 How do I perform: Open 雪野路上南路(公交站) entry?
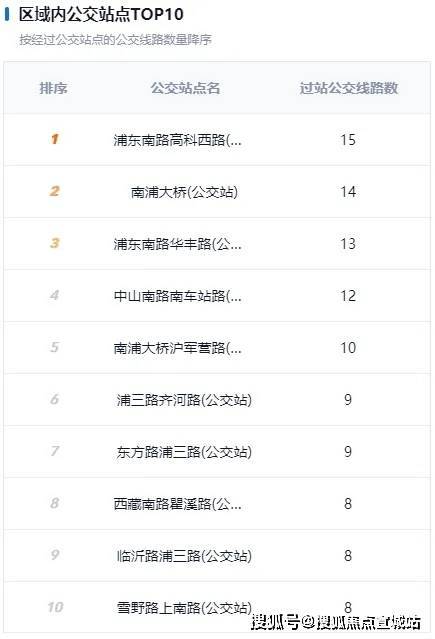(x=184, y=608)
